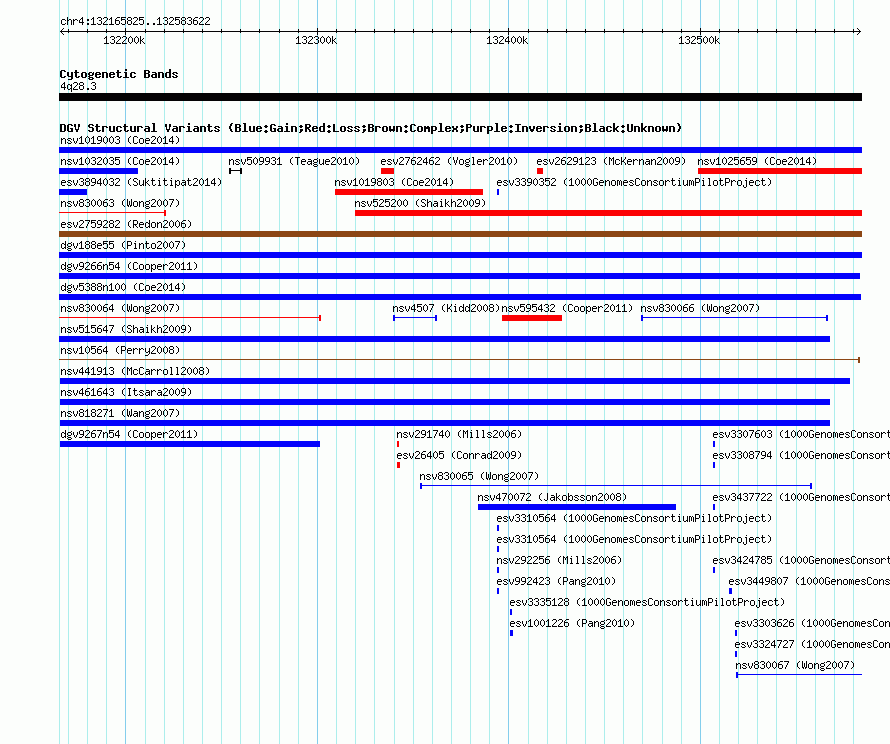Click the 4q28.3 cytogenetic band bar
The width and height of the screenshot is (890, 744).
click(460, 97)
